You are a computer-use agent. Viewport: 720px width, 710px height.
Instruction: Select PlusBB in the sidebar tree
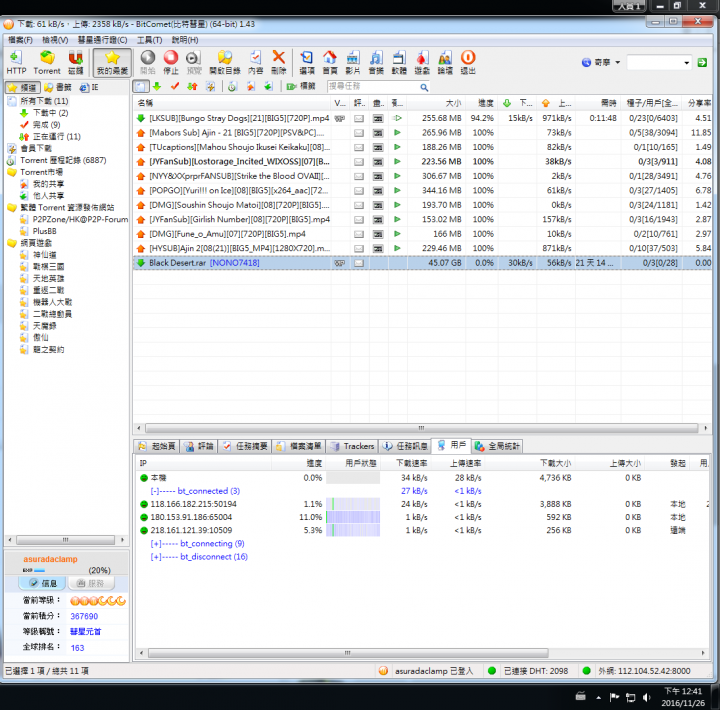pyautogui.click(x=44, y=231)
